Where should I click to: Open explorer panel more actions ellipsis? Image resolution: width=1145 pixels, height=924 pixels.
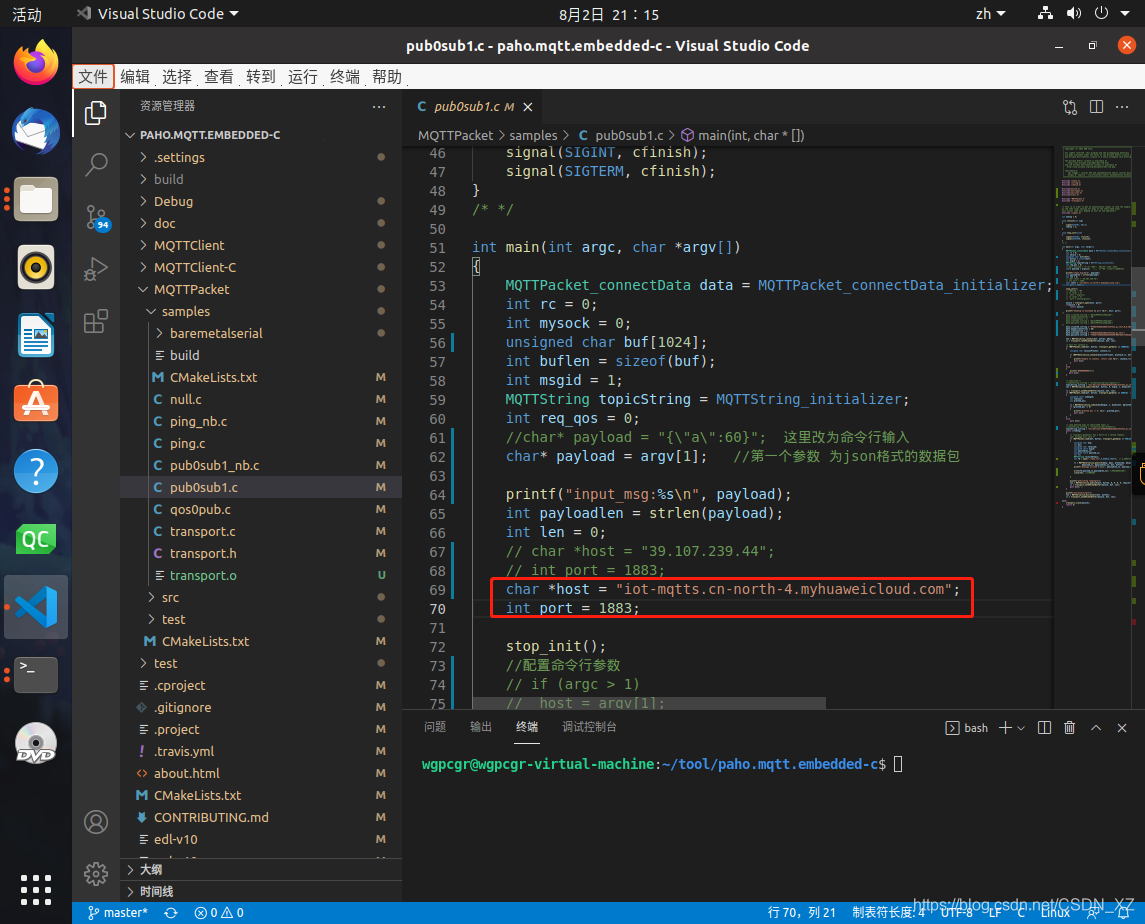tap(378, 107)
